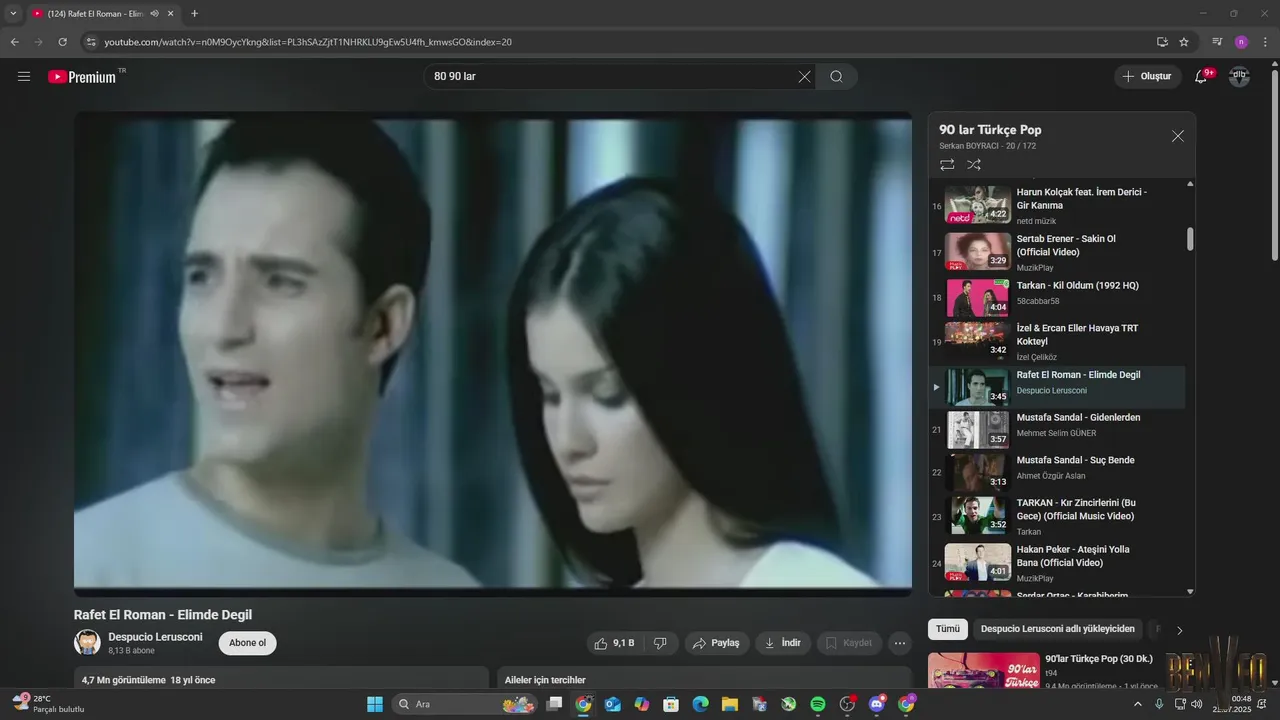Open the YouTube guide hamburger menu

(x=24, y=76)
